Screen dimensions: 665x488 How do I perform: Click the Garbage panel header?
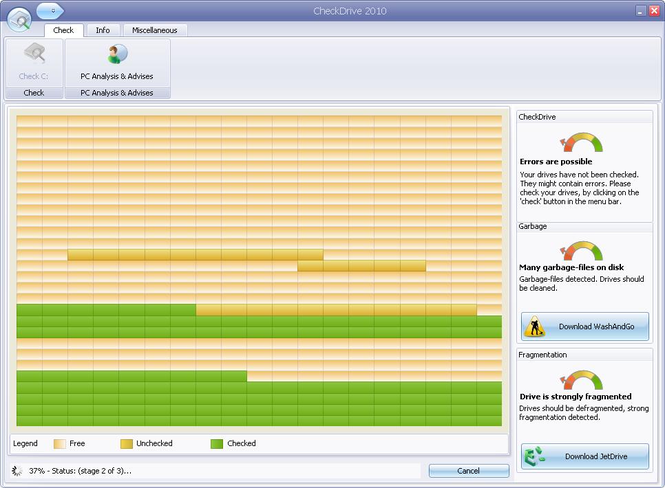click(584, 226)
